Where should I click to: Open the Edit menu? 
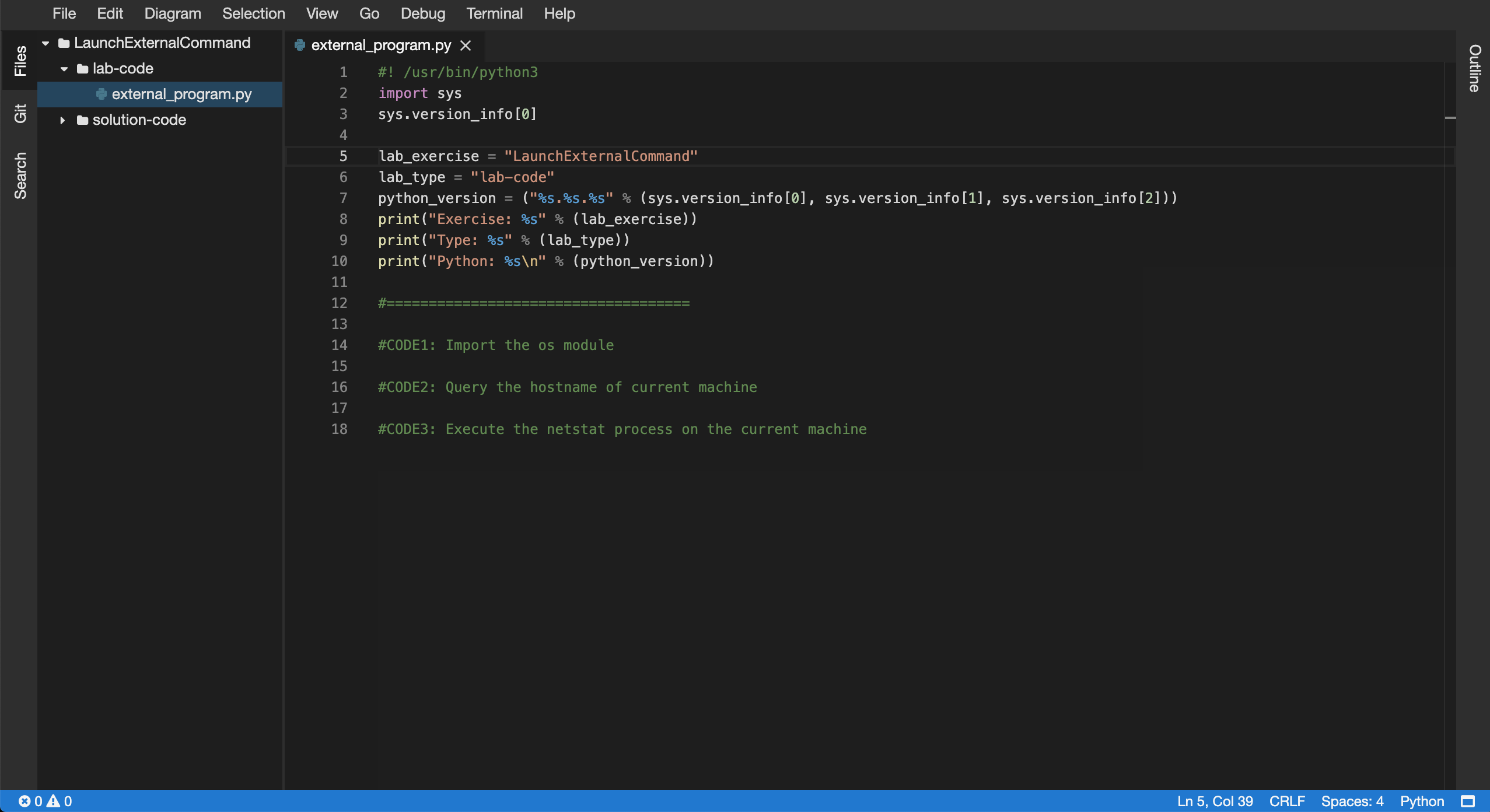[110, 13]
